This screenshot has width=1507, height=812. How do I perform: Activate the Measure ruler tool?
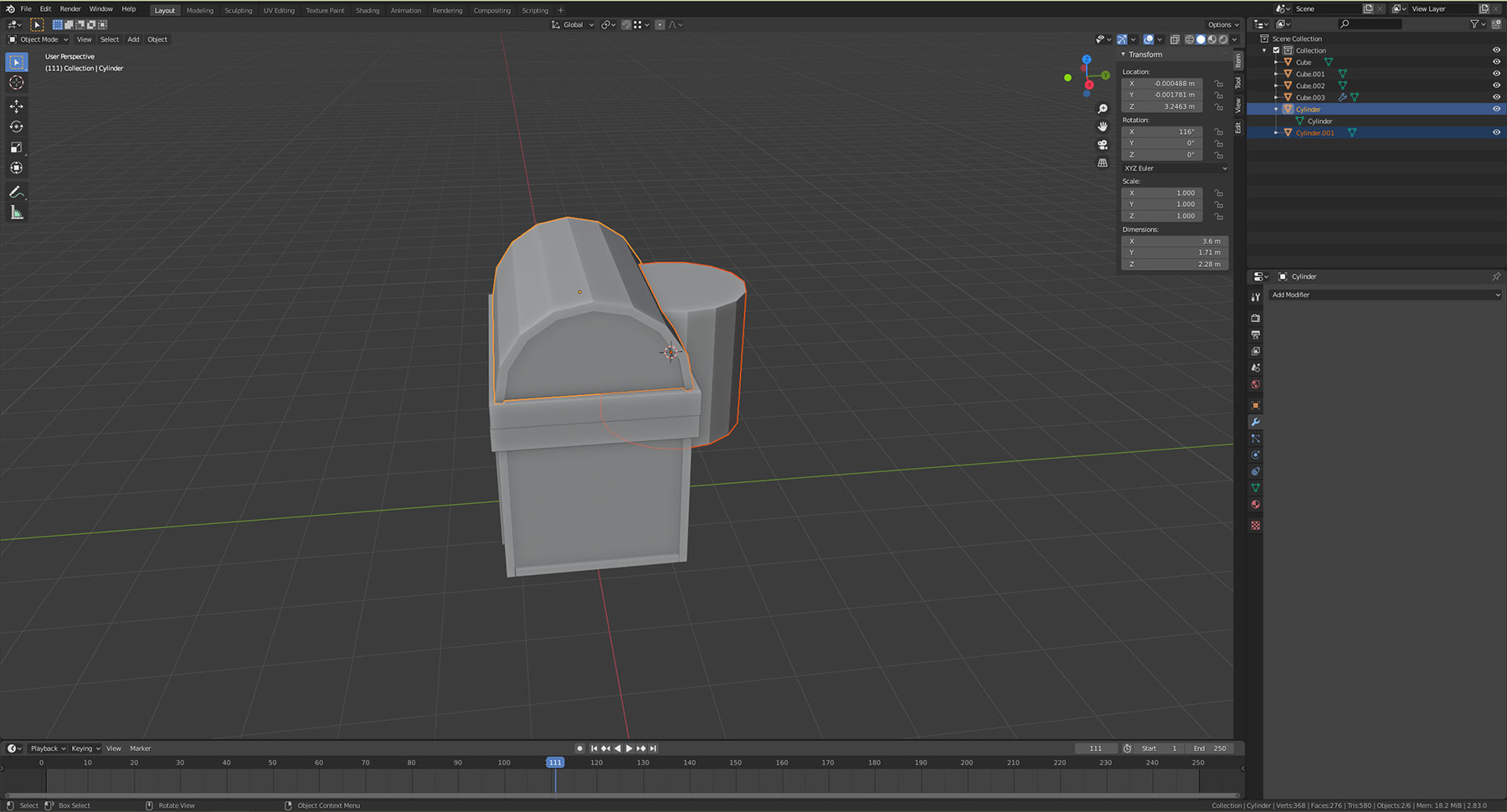[16, 213]
